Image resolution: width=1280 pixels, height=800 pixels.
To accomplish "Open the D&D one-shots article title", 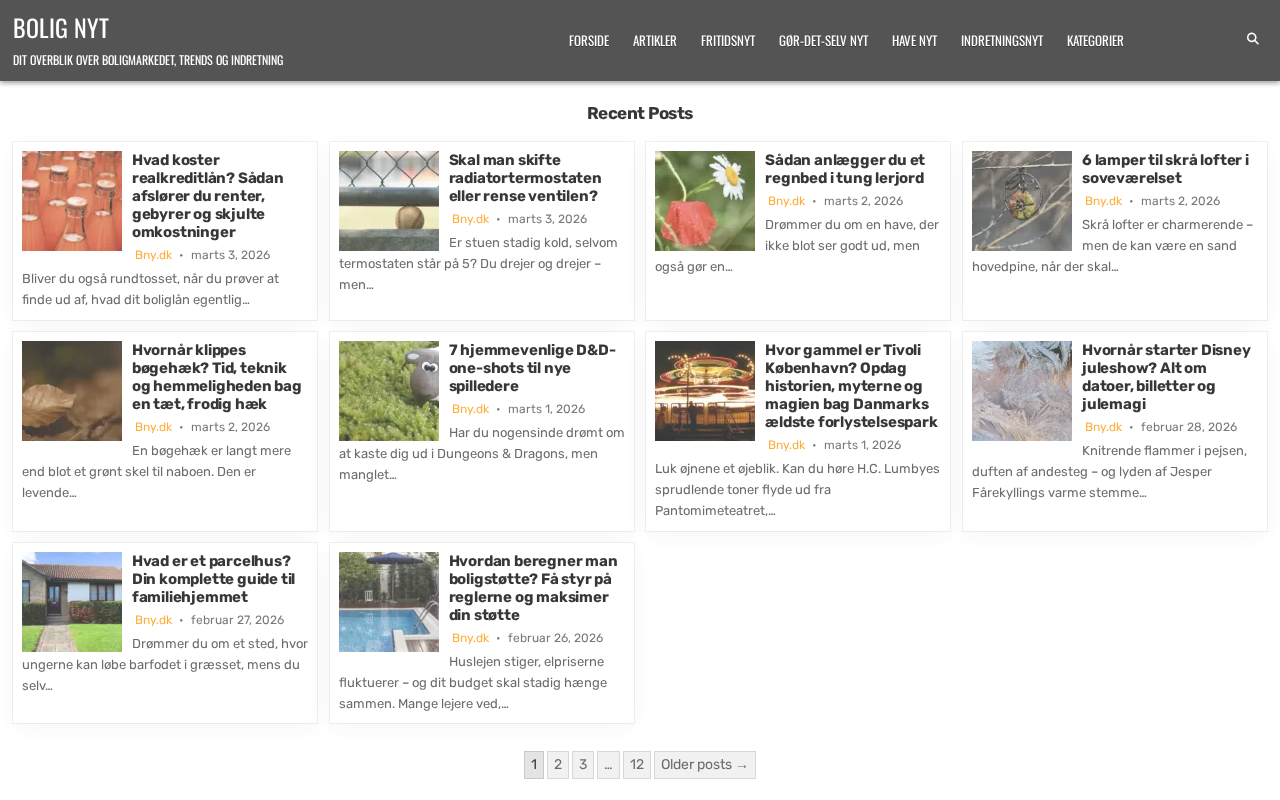I will [x=532, y=368].
